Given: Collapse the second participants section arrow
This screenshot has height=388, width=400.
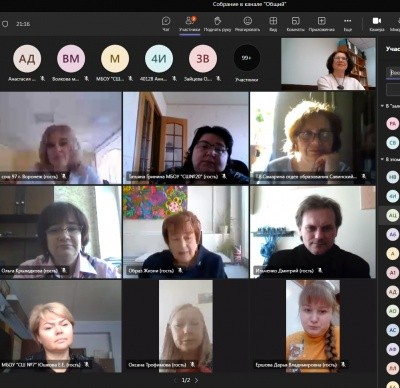Looking at the screenshot, I should pos(382,159).
